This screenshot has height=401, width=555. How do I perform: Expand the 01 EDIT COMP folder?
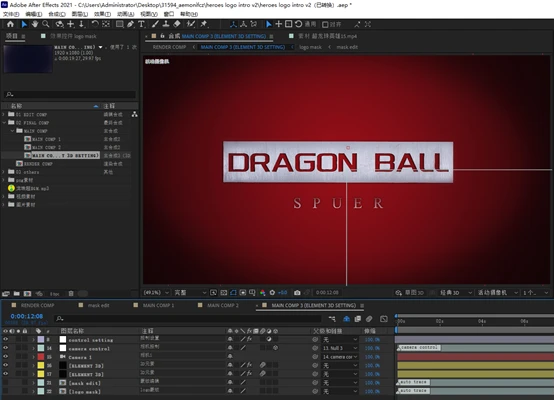[x=4, y=114]
